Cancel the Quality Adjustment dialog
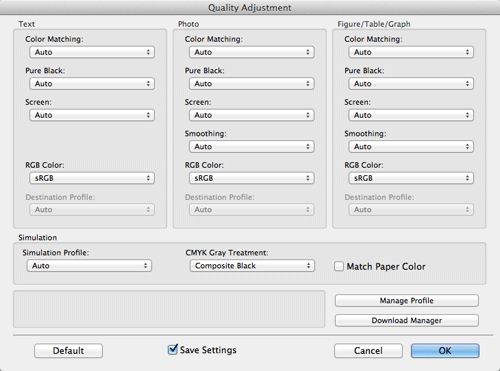 368,351
